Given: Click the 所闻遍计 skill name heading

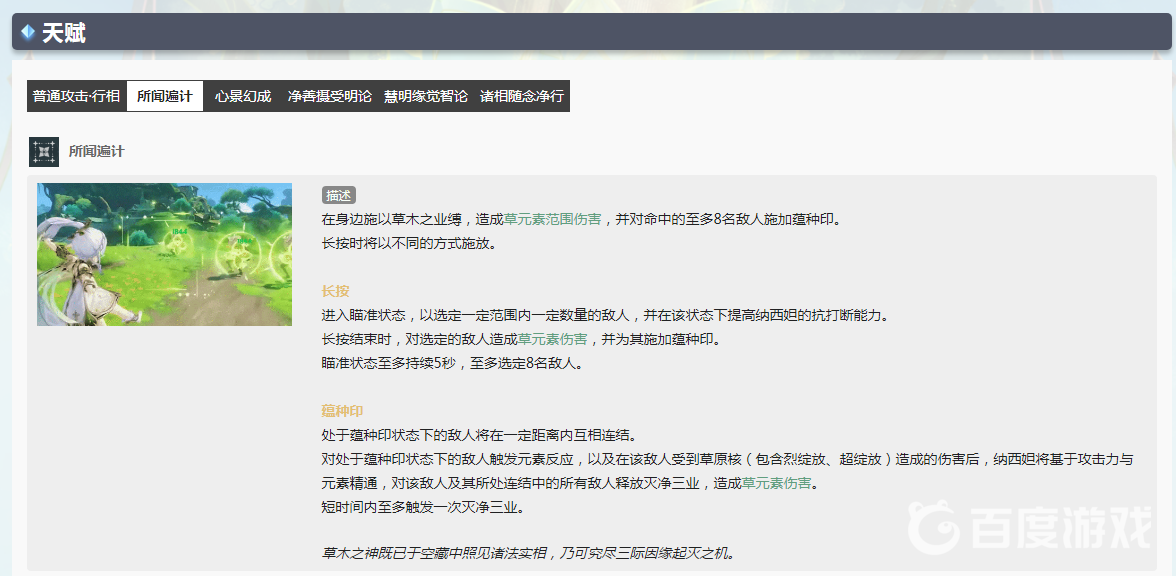Looking at the screenshot, I should tap(97, 152).
